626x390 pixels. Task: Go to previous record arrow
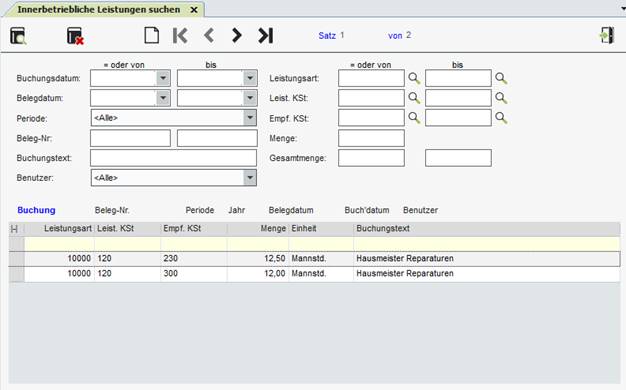(x=209, y=36)
